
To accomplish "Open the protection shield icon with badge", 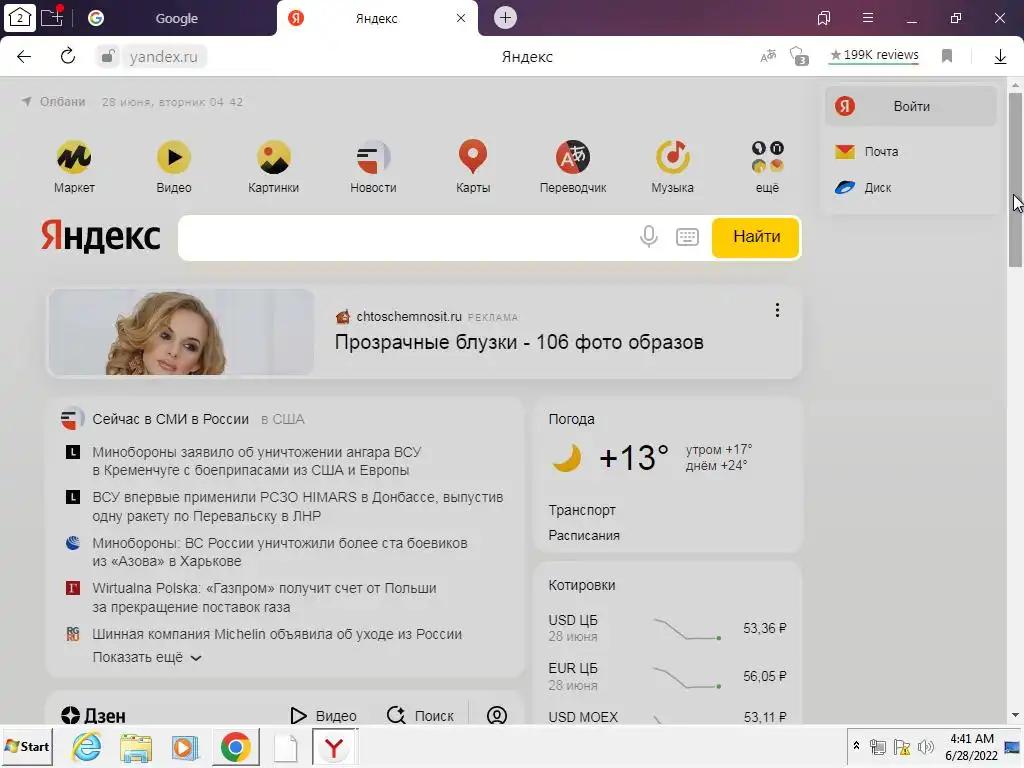I will [799, 56].
